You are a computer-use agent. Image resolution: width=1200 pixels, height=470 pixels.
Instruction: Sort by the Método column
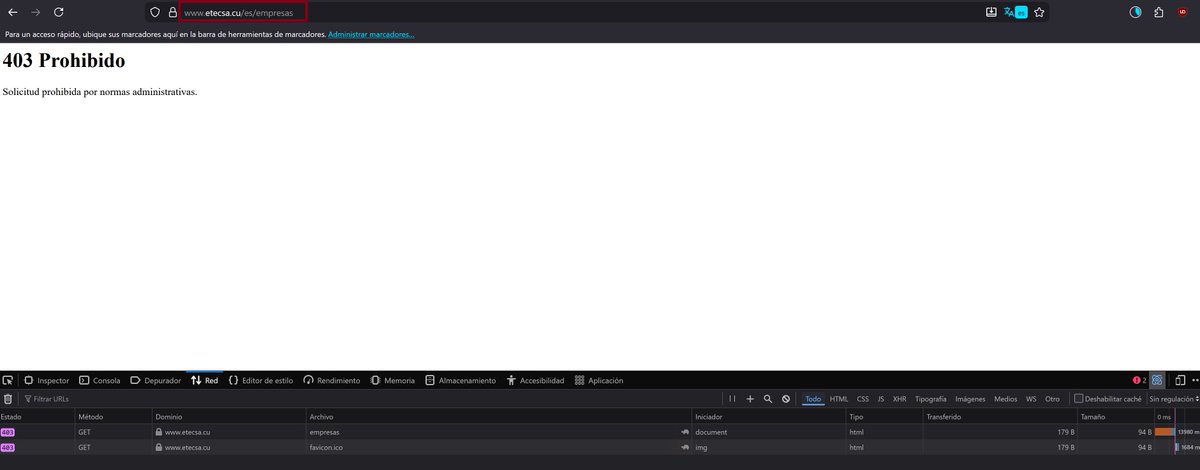(113, 415)
